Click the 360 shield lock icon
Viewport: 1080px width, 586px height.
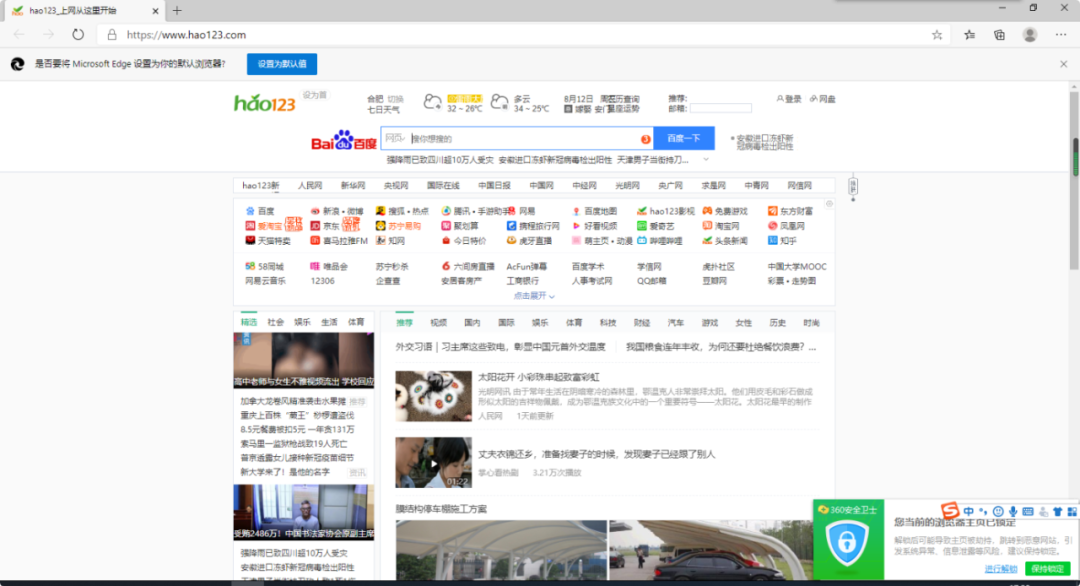[x=847, y=543]
